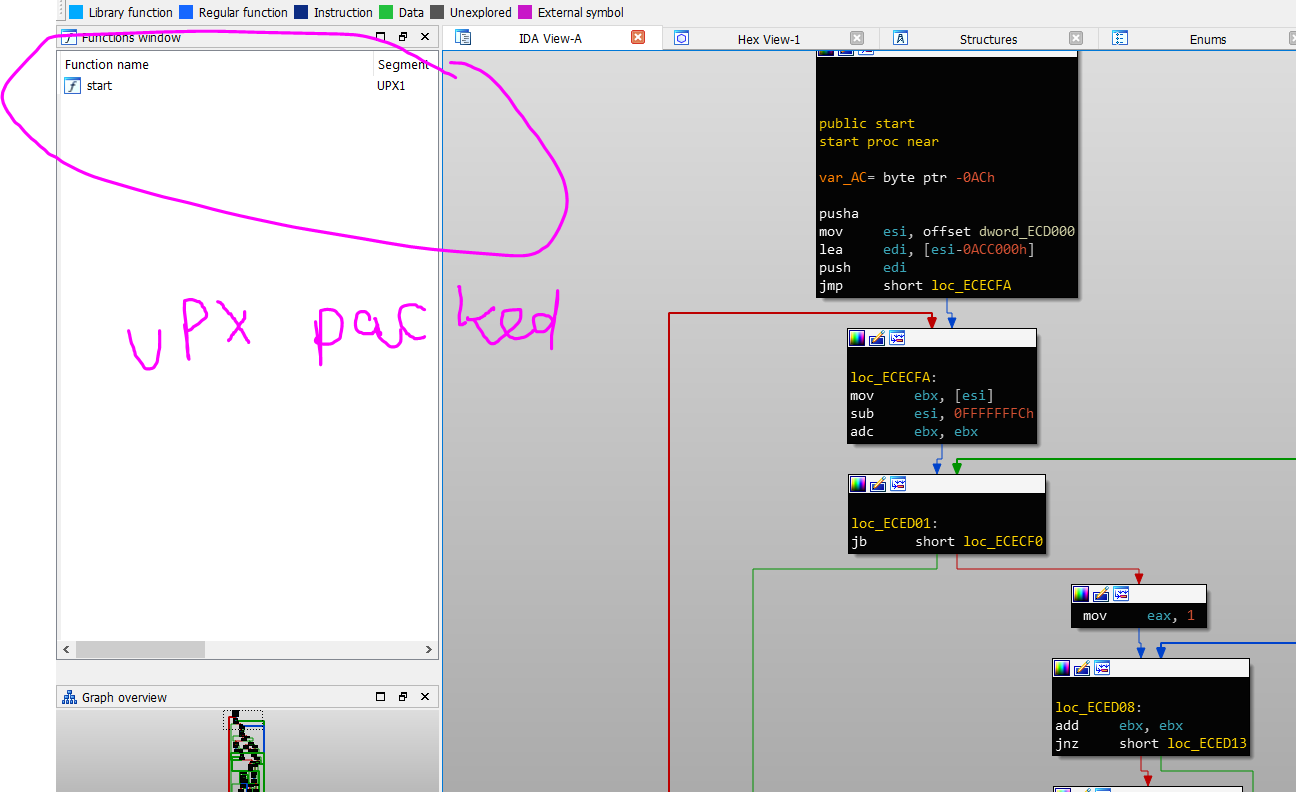Click group-nodes icon on loc_ECECFA block
This screenshot has width=1296, height=792.
[897, 338]
